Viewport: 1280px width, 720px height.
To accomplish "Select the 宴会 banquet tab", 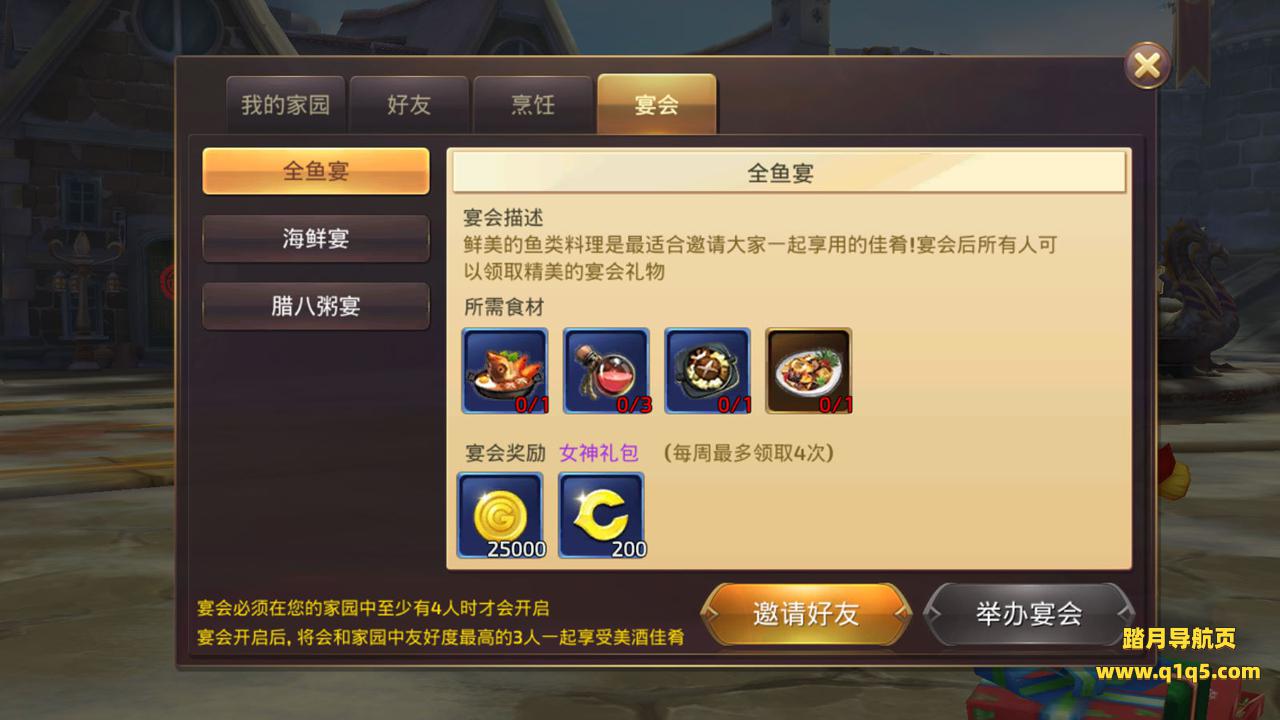I will click(657, 104).
